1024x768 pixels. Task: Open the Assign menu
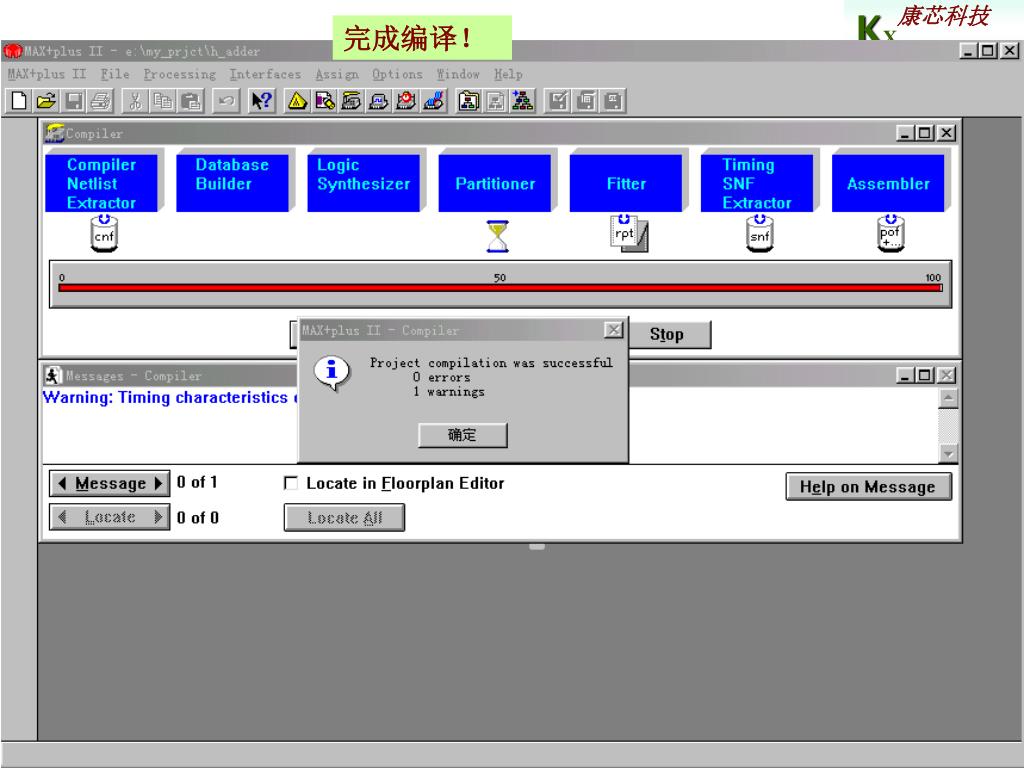click(x=337, y=74)
